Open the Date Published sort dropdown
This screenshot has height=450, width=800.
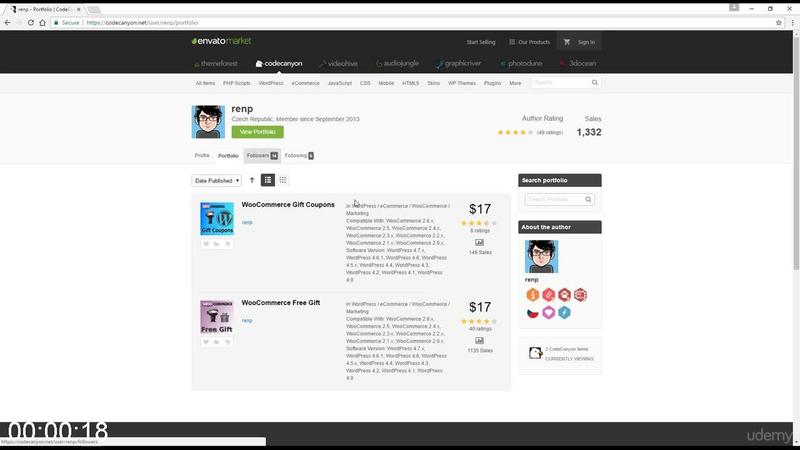click(216, 181)
